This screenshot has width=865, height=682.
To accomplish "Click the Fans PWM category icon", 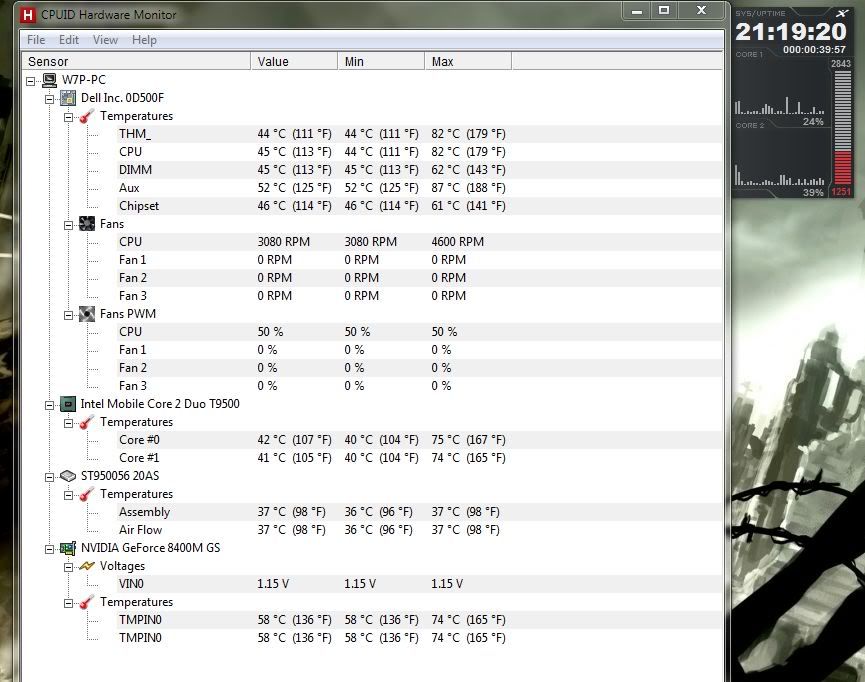I will pyautogui.click(x=87, y=314).
